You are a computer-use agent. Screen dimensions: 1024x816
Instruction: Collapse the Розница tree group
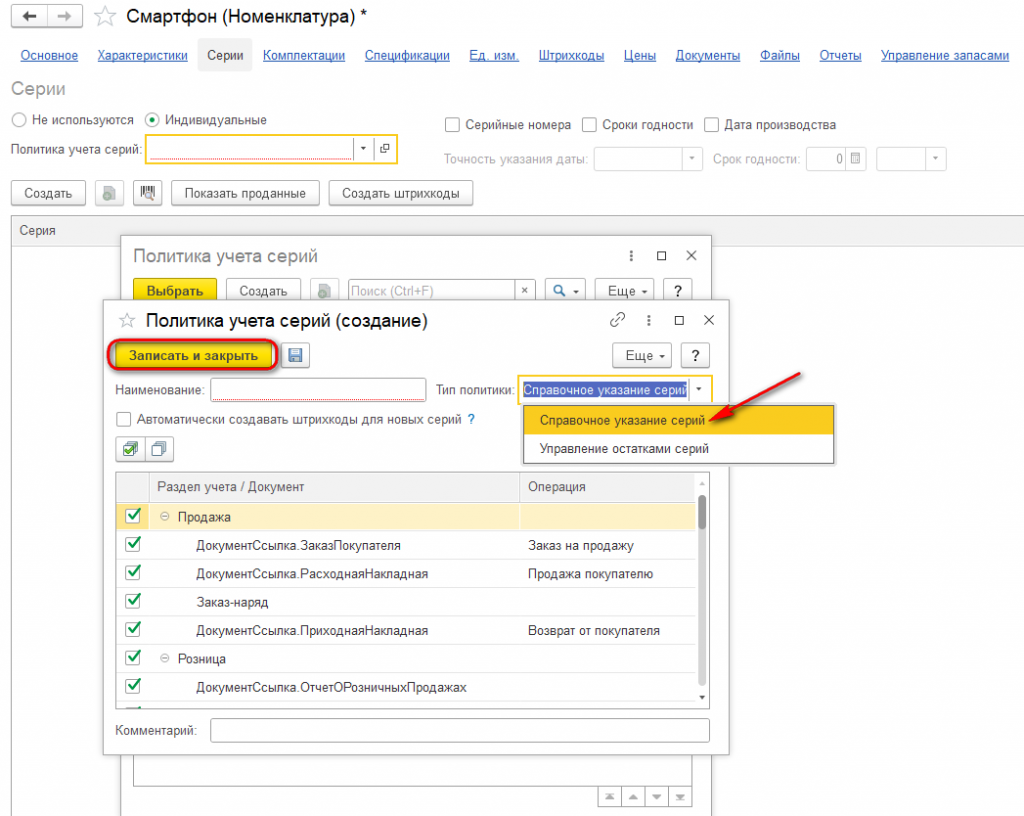tap(165, 658)
